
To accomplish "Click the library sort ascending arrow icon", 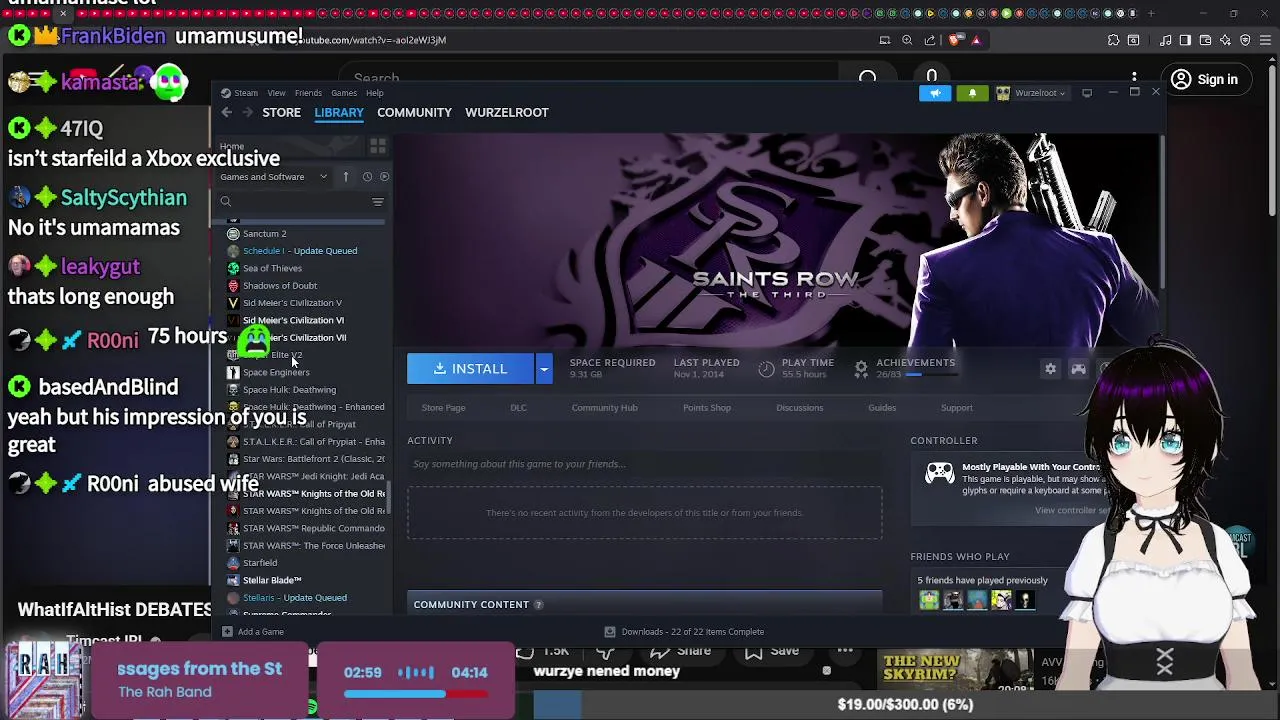I will point(346,177).
